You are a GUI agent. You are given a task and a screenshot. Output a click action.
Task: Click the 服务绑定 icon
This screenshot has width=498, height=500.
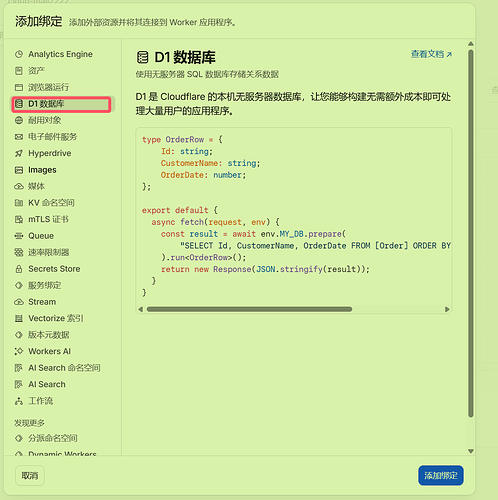(x=19, y=285)
